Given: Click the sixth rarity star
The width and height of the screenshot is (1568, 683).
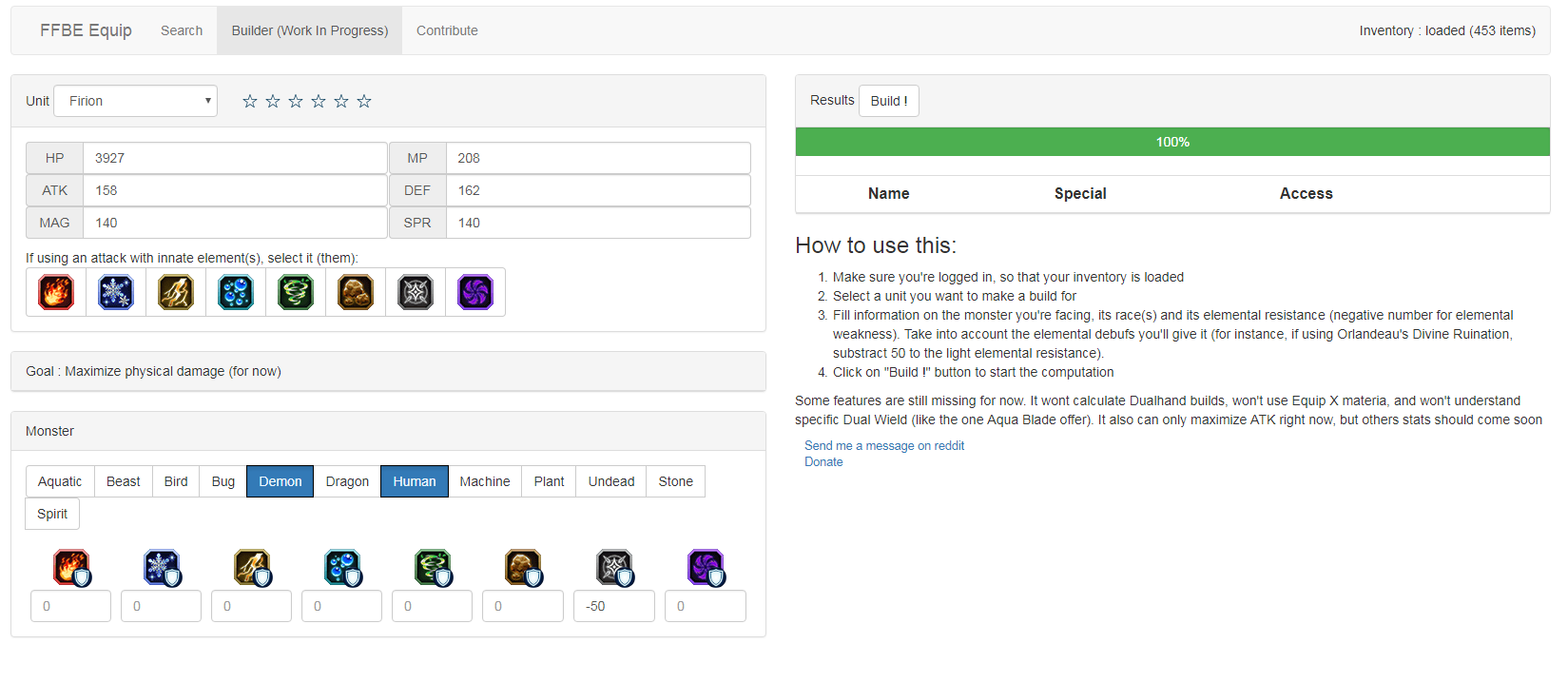Looking at the screenshot, I should [364, 101].
